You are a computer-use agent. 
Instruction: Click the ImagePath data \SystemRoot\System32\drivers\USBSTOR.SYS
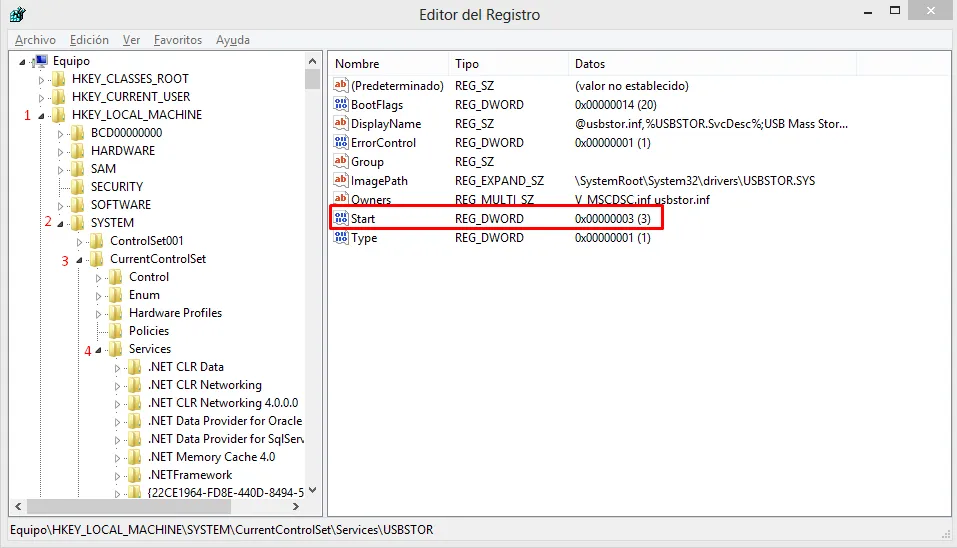[x=695, y=181]
